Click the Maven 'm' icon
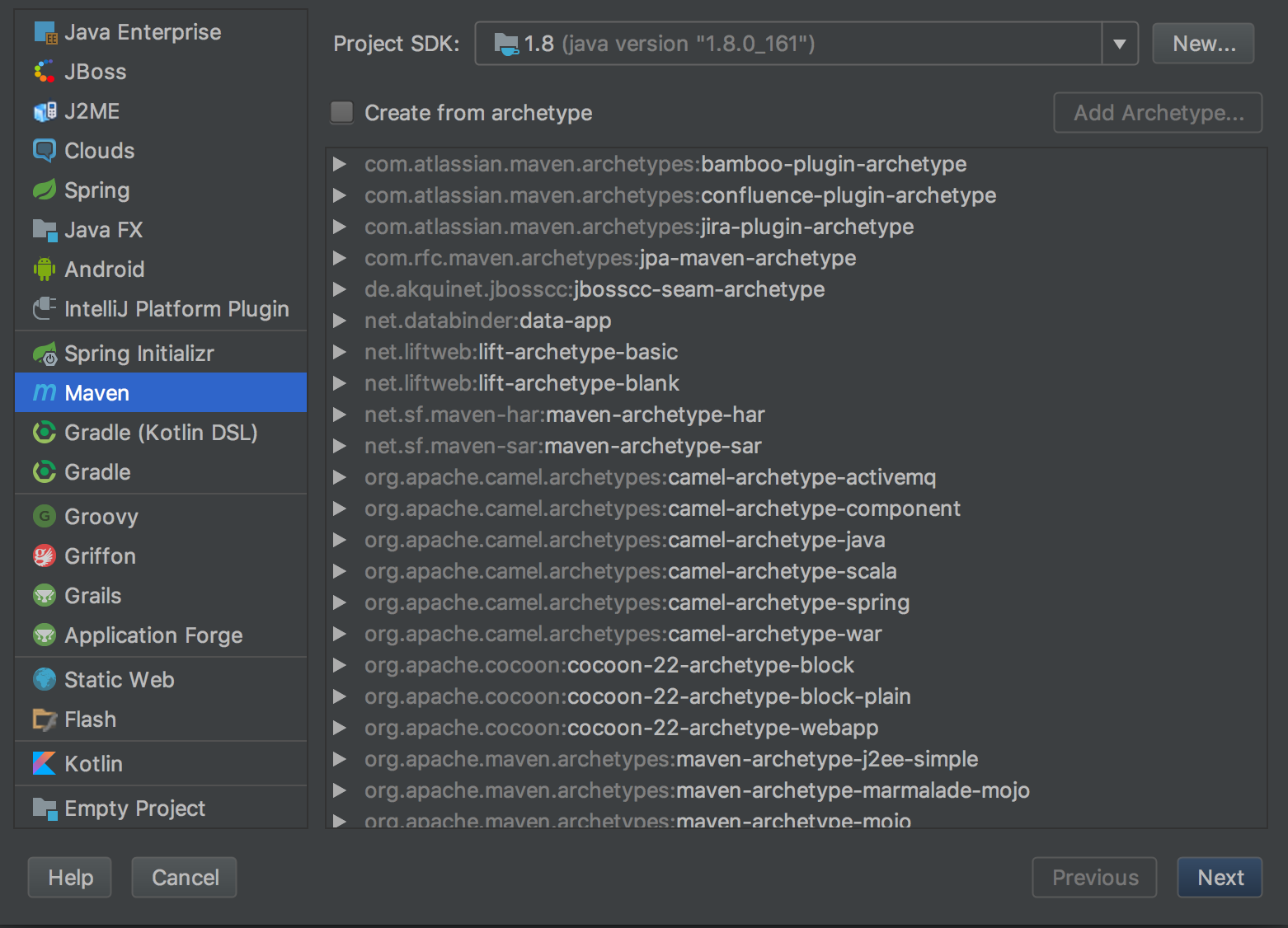The width and height of the screenshot is (1288, 928). (45, 393)
